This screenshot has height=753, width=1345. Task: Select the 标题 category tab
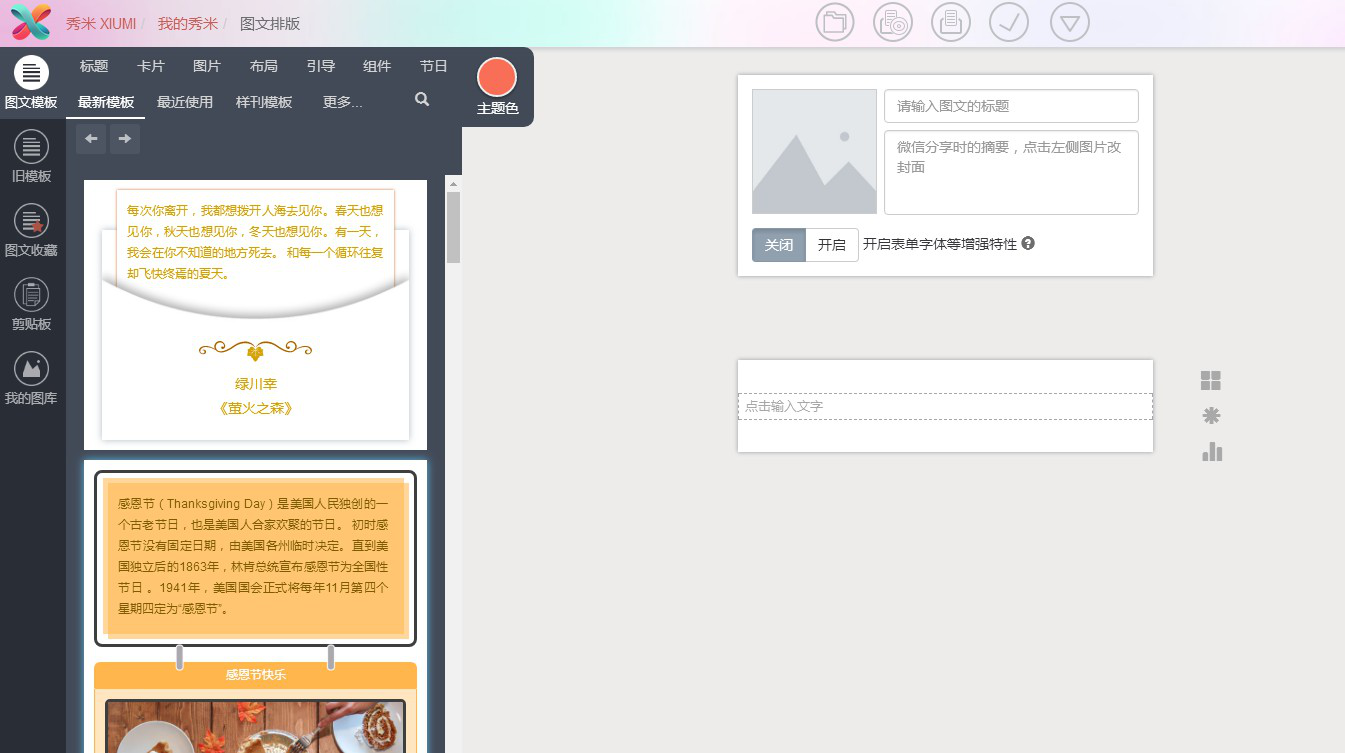[x=94, y=66]
